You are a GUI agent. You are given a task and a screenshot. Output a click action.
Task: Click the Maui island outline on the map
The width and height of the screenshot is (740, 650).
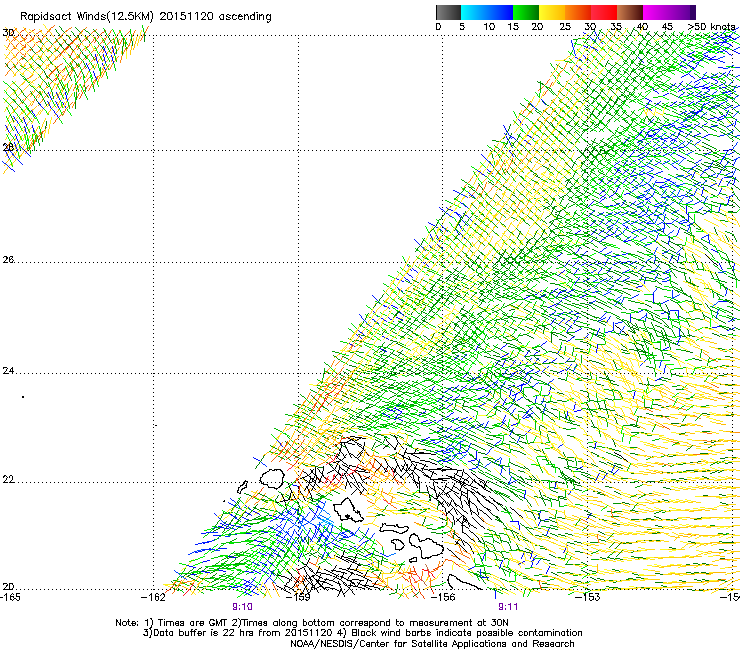(426, 546)
